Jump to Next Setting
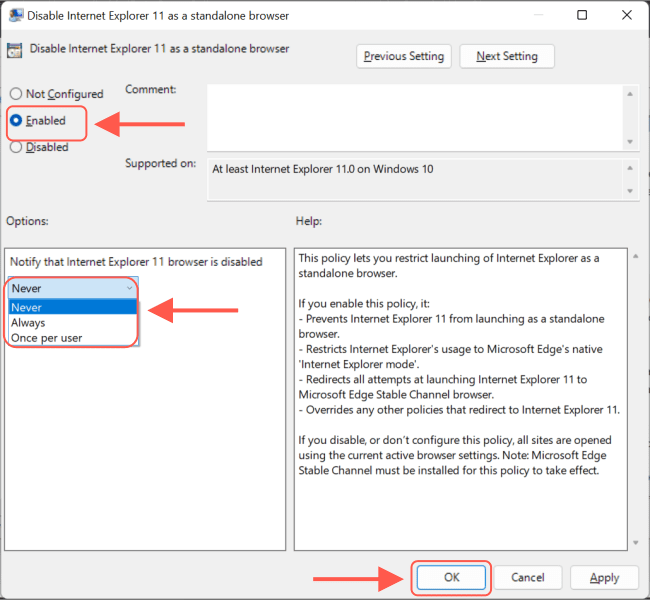The width and height of the screenshot is (650, 600). tap(507, 56)
